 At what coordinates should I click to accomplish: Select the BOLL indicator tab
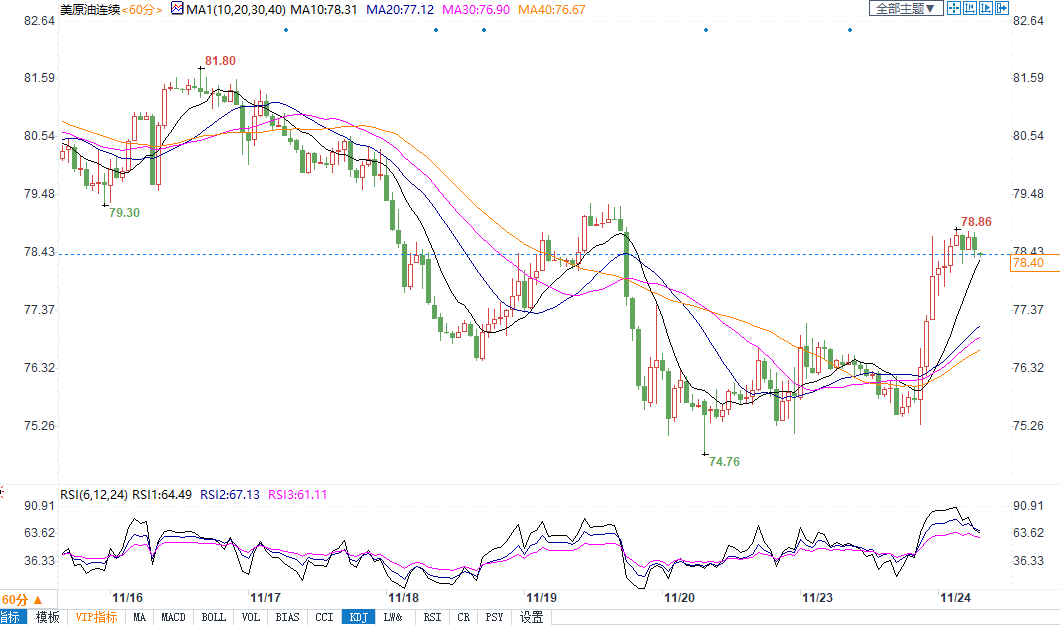tap(213, 617)
